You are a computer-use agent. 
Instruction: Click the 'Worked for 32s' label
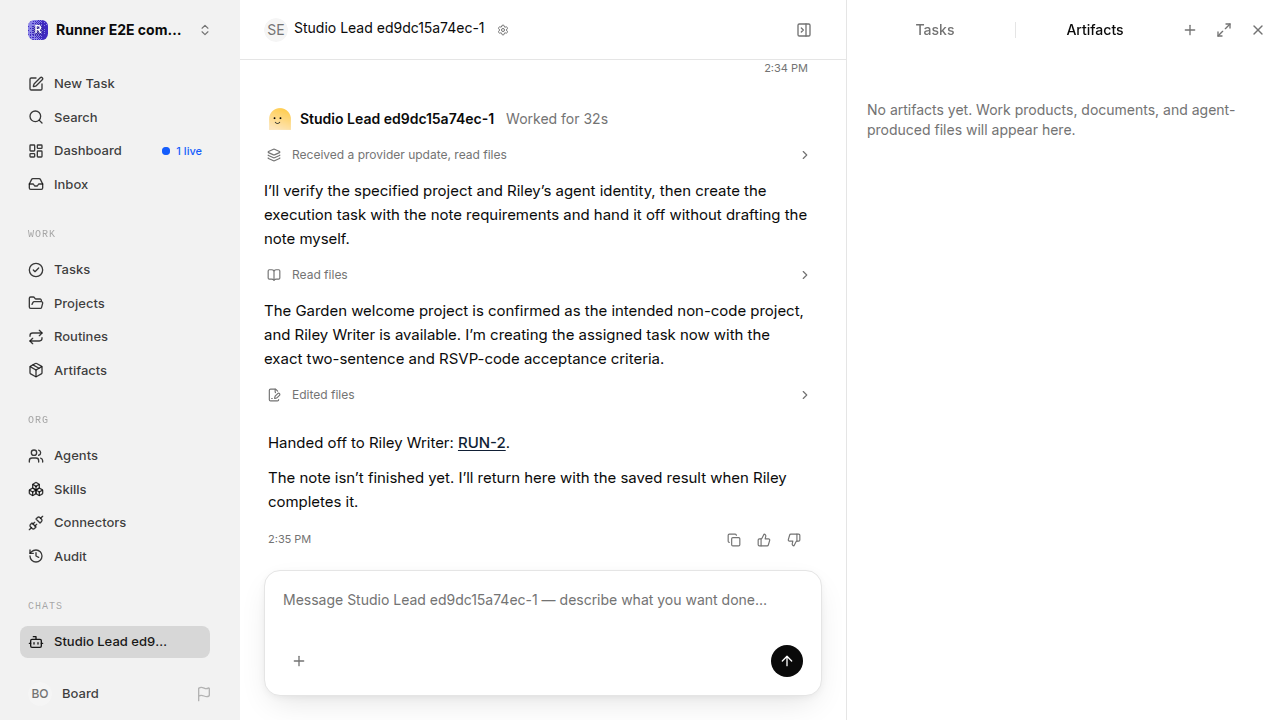pos(557,119)
